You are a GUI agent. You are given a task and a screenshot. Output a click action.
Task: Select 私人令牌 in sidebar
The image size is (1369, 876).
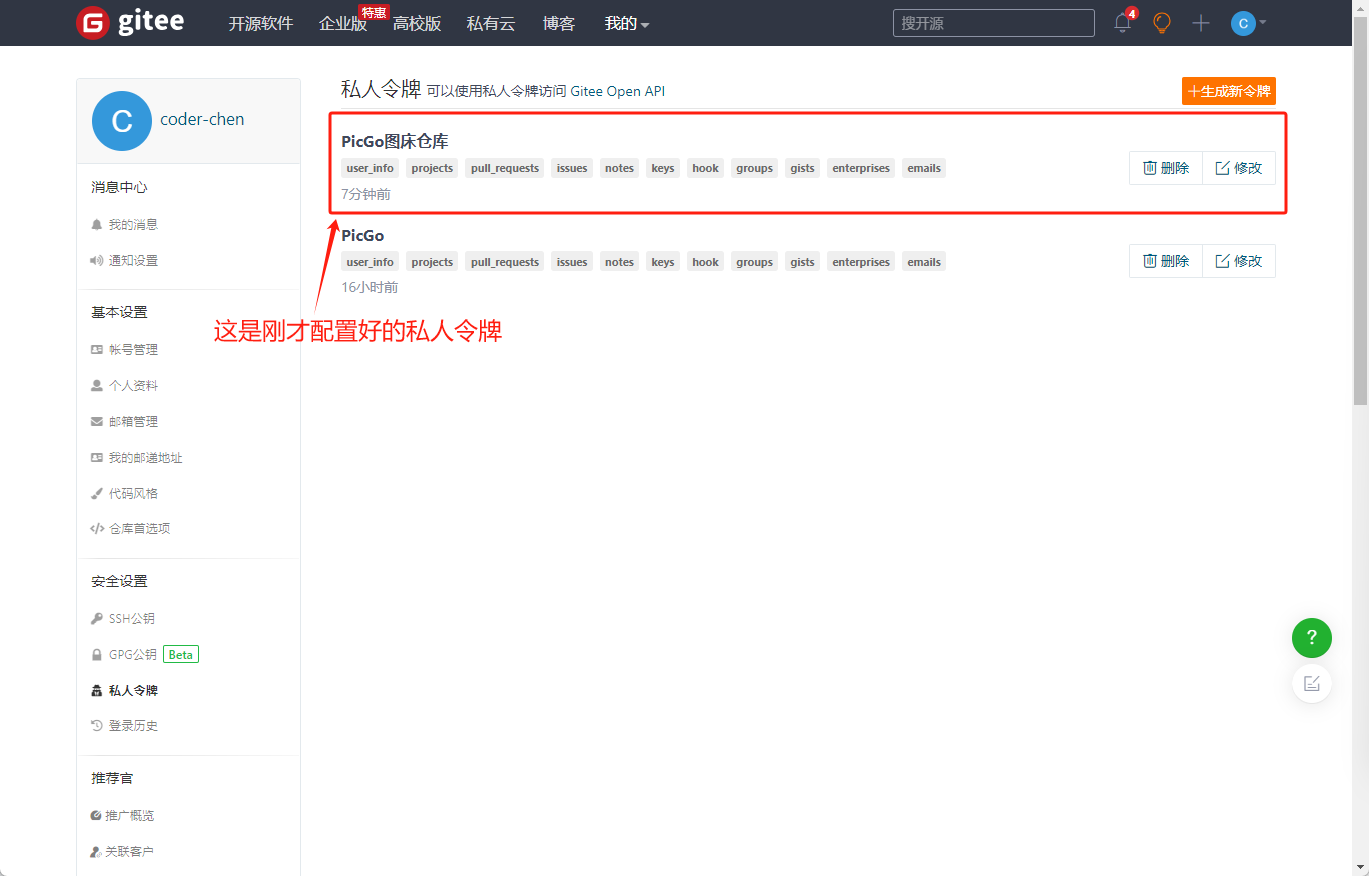point(125,691)
